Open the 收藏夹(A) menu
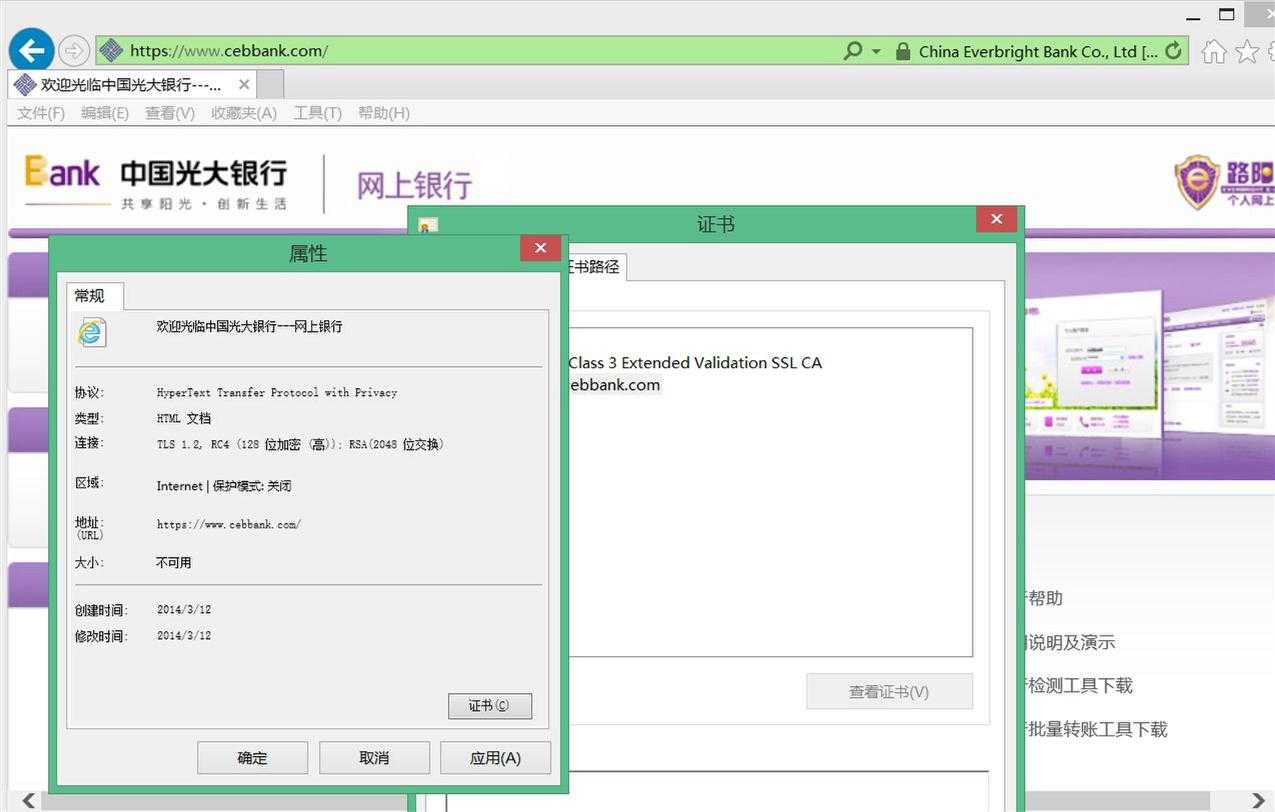The height and width of the screenshot is (812, 1275). [x=244, y=113]
